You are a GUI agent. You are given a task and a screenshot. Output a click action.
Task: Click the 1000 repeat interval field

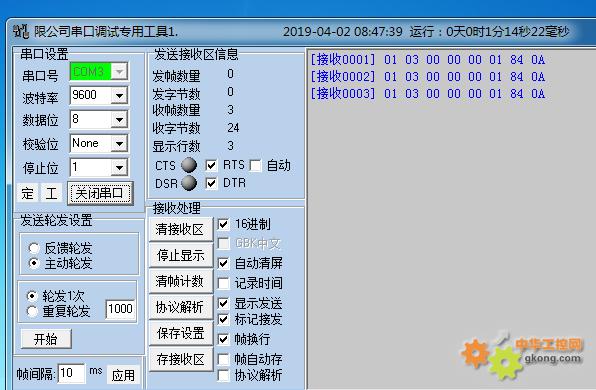tap(120, 309)
